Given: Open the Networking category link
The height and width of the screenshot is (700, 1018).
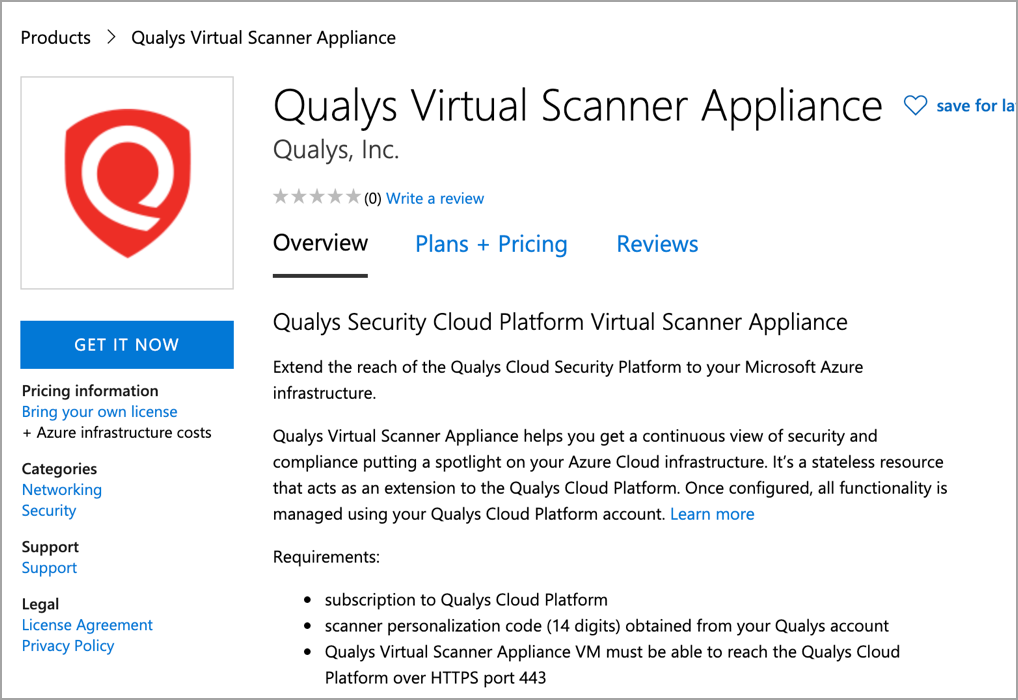Looking at the screenshot, I should (62, 490).
